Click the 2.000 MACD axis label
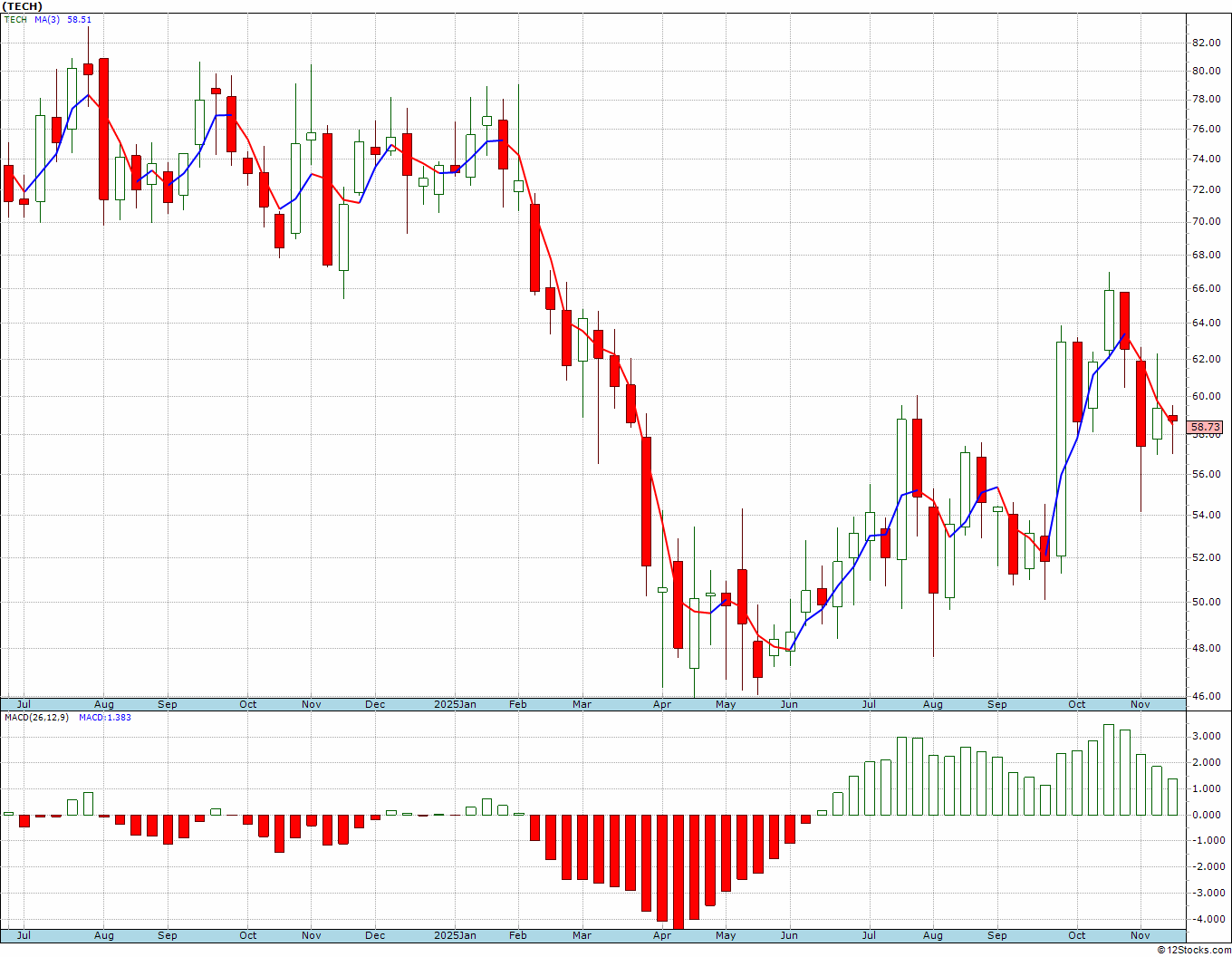1232x957 pixels. click(1205, 762)
